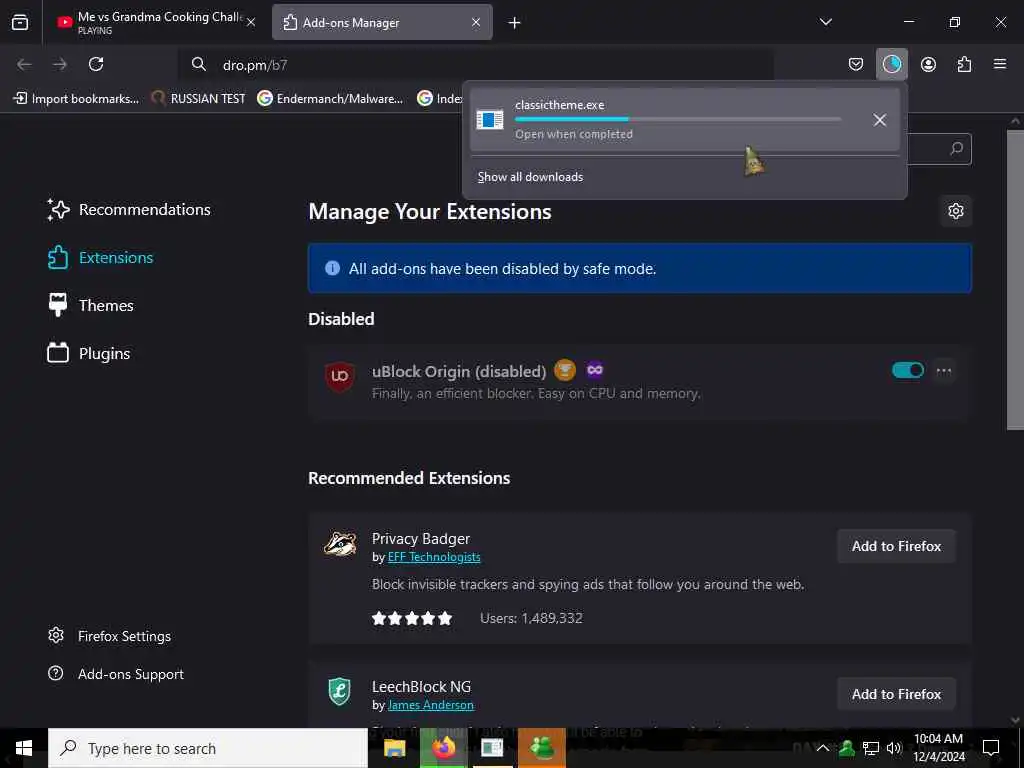Open the Pocket save icon
This screenshot has height=768, width=1024.
(856, 64)
